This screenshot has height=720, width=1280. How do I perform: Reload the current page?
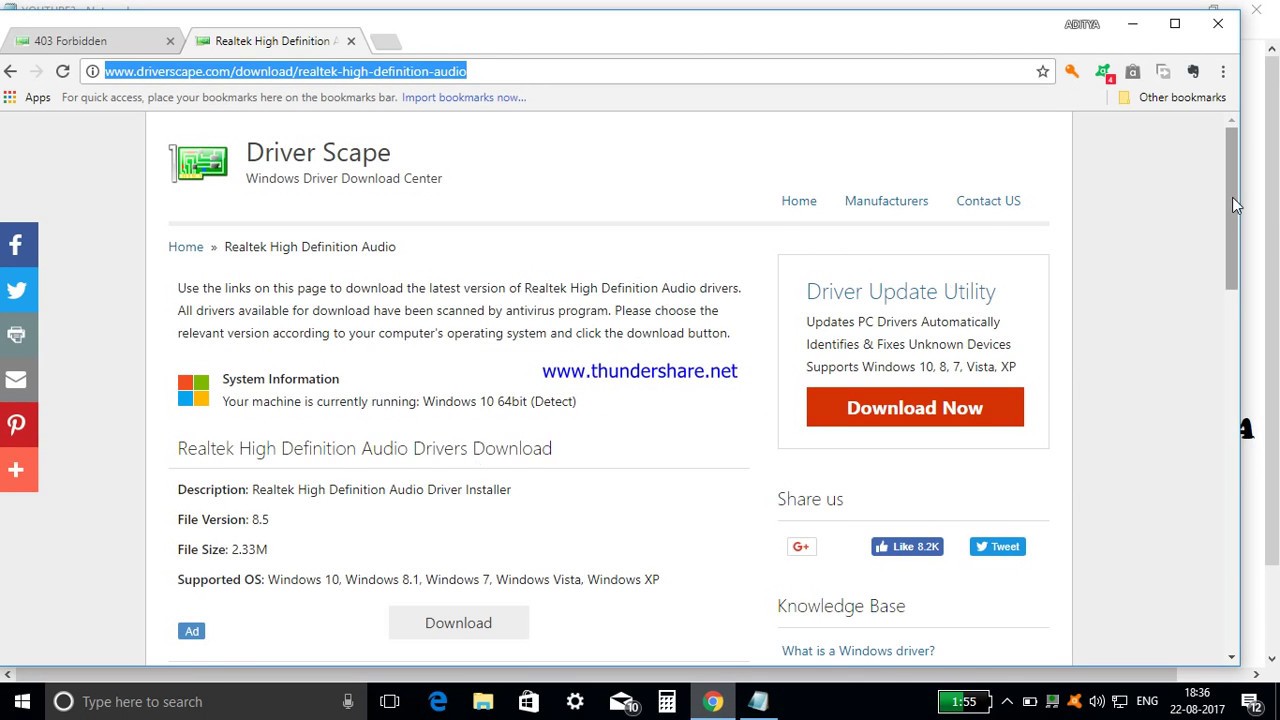click(x=62, y=71)
